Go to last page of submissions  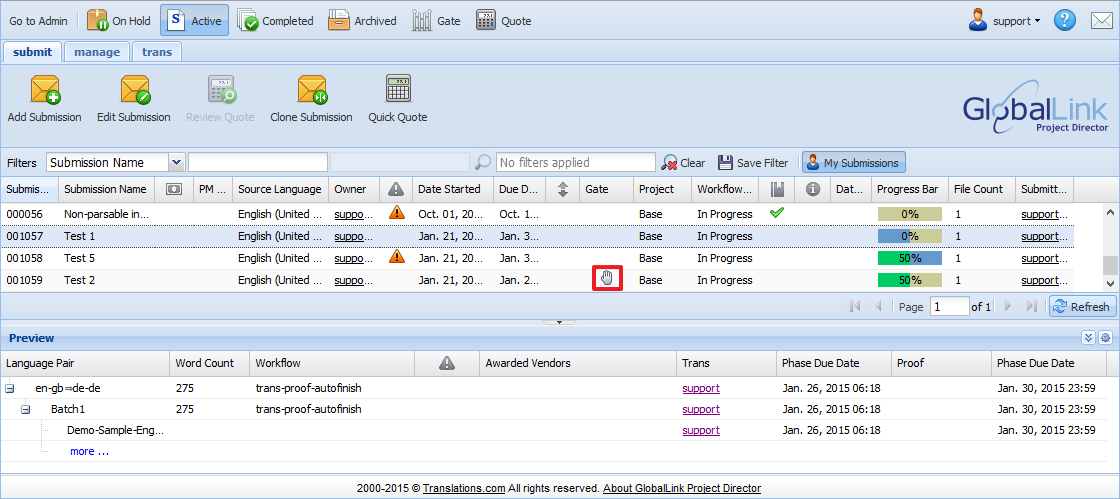tap(1031, 306)
